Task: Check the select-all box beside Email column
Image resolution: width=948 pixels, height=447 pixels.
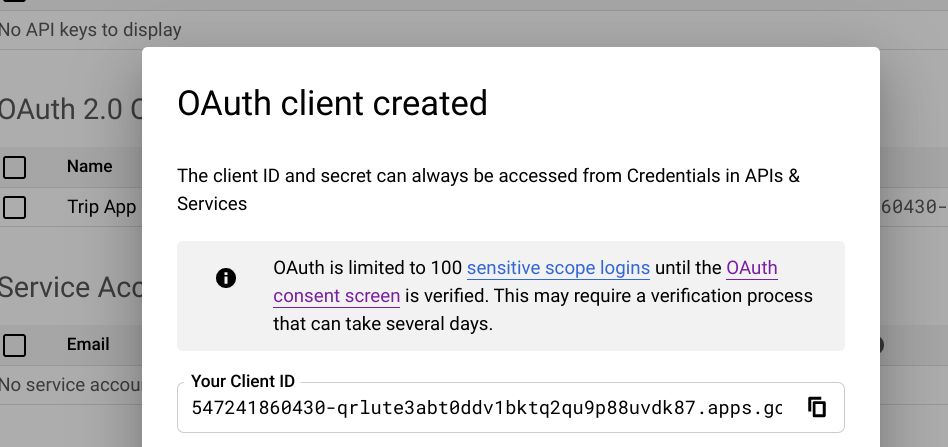Action: 15,345
